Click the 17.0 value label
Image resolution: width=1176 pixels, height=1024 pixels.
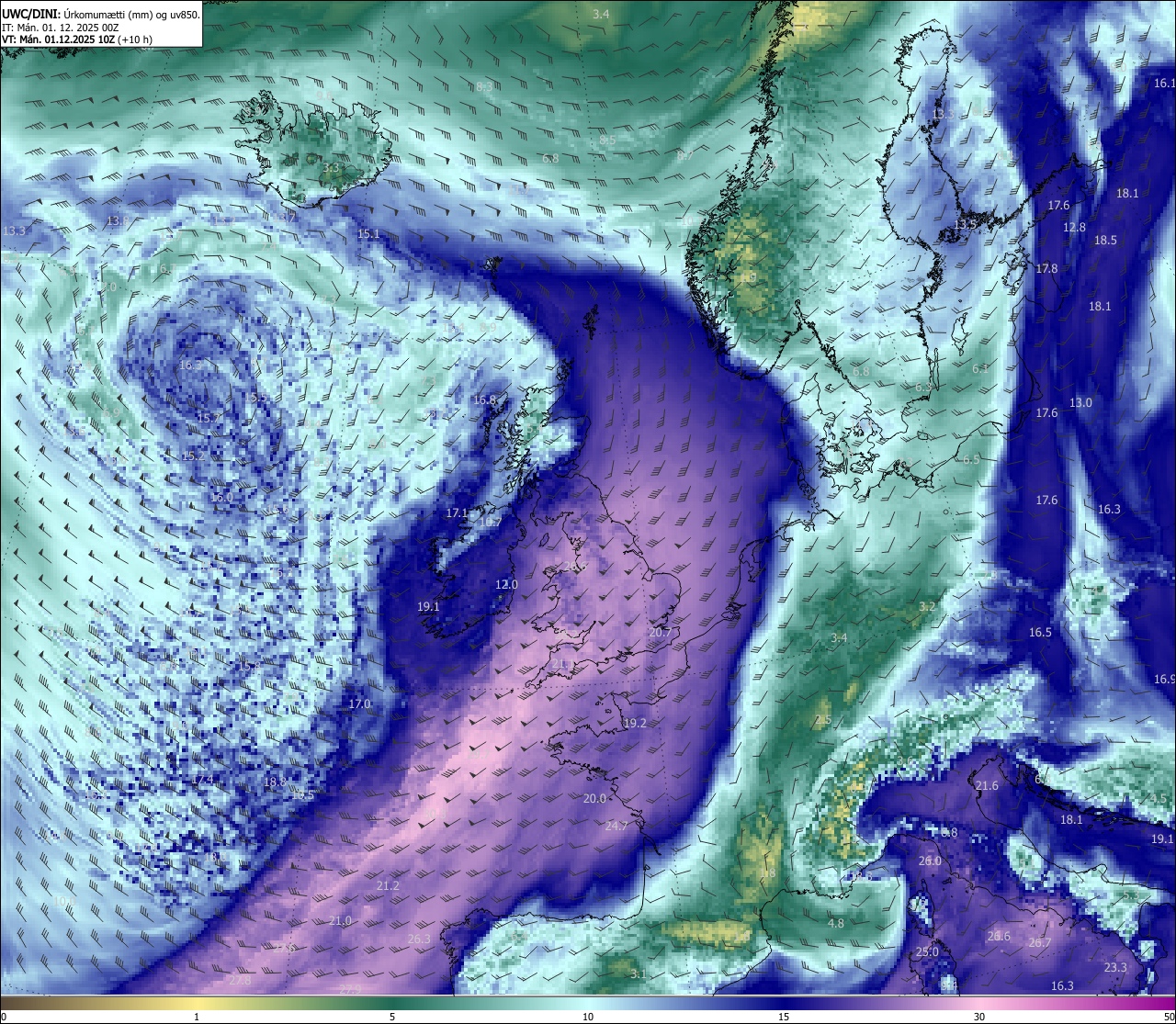pyautogui.click(x=359, y=704)
